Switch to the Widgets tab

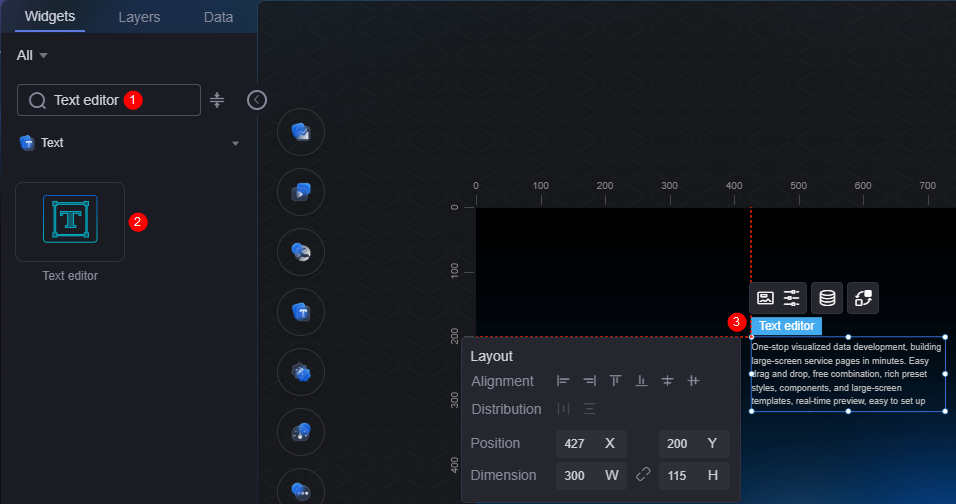click(x=50, y=16)
